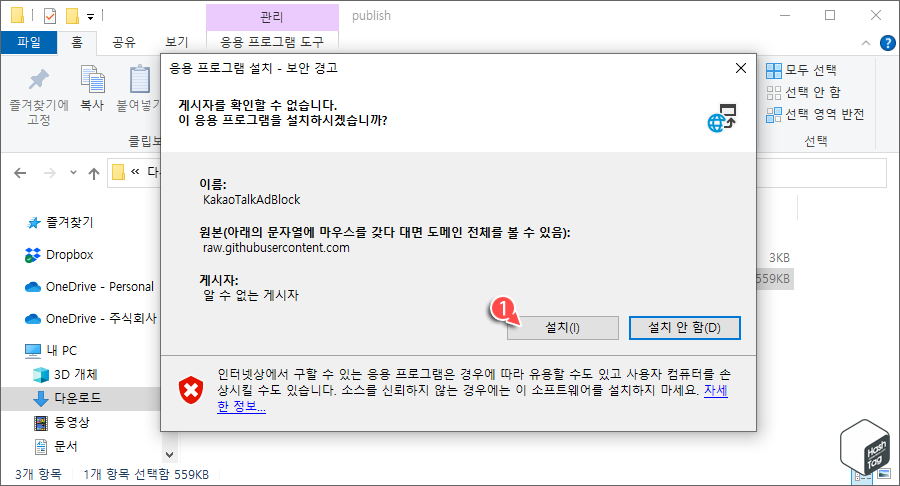Click 모두 선택 in ribbon

point(801,71)
